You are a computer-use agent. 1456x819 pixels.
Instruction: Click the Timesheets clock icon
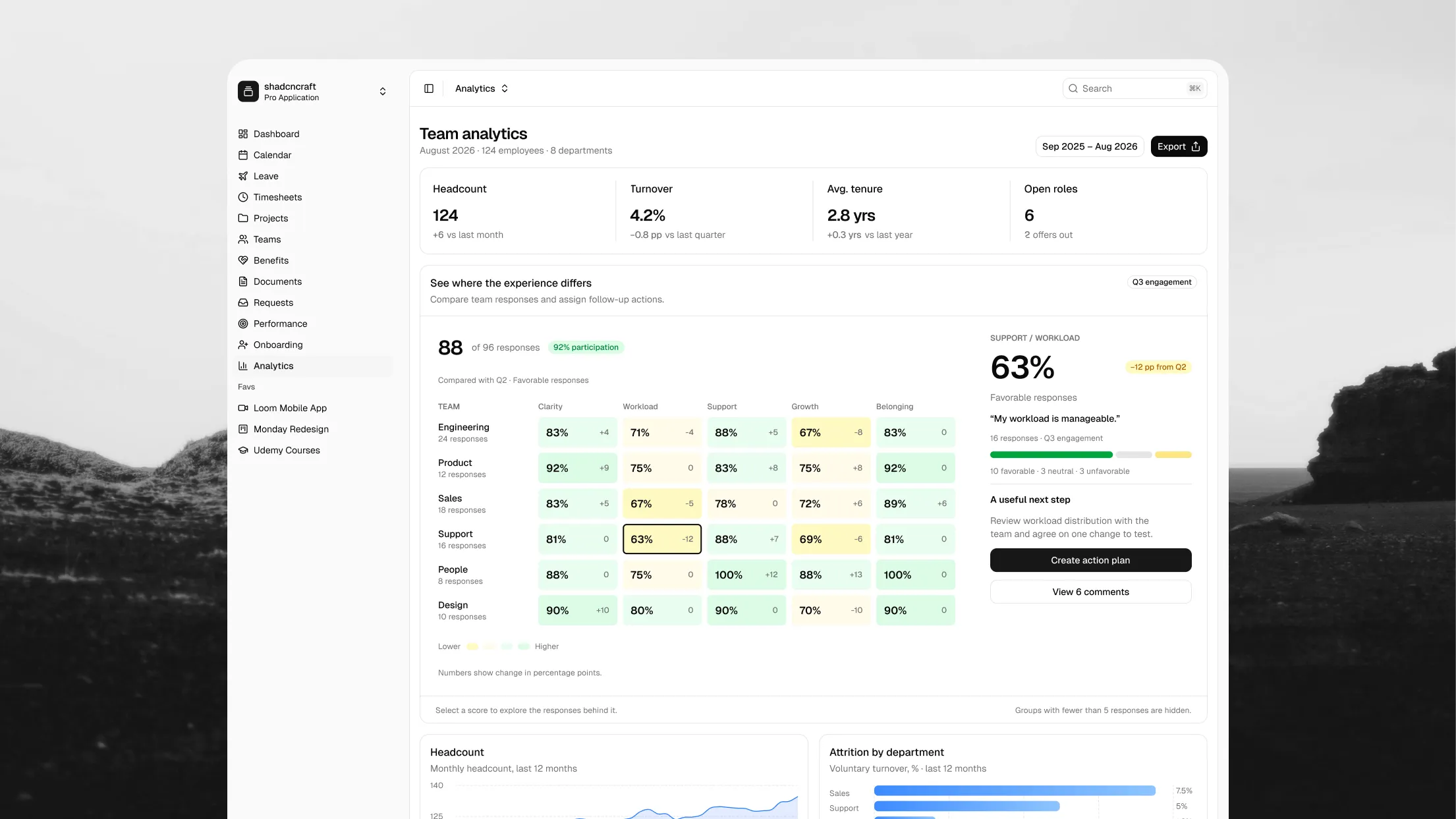[243, 197]
